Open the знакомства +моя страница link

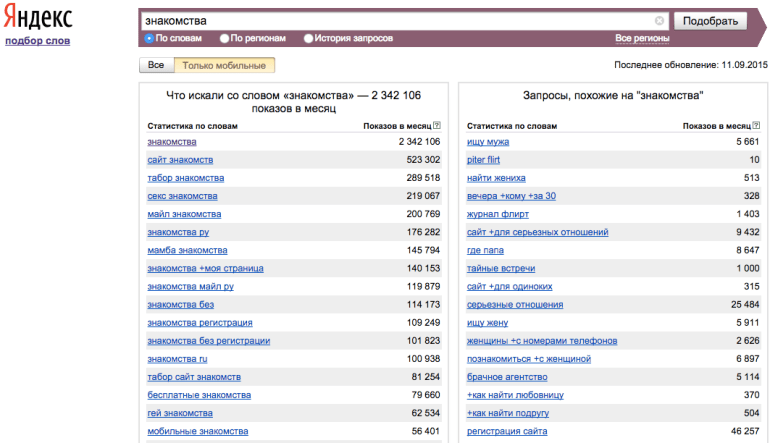pos(205,269)
